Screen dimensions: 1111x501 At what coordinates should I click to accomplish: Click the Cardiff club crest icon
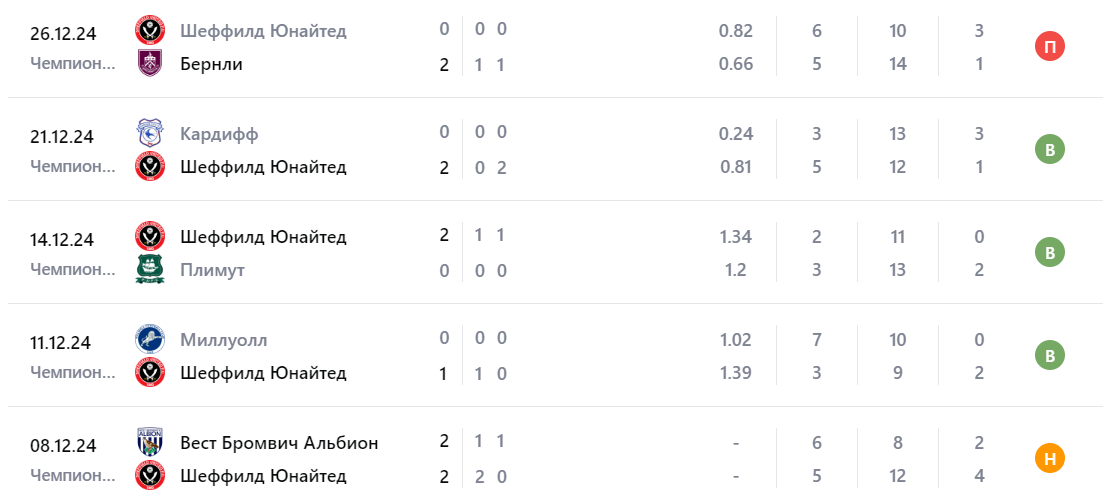pos(149,133)
